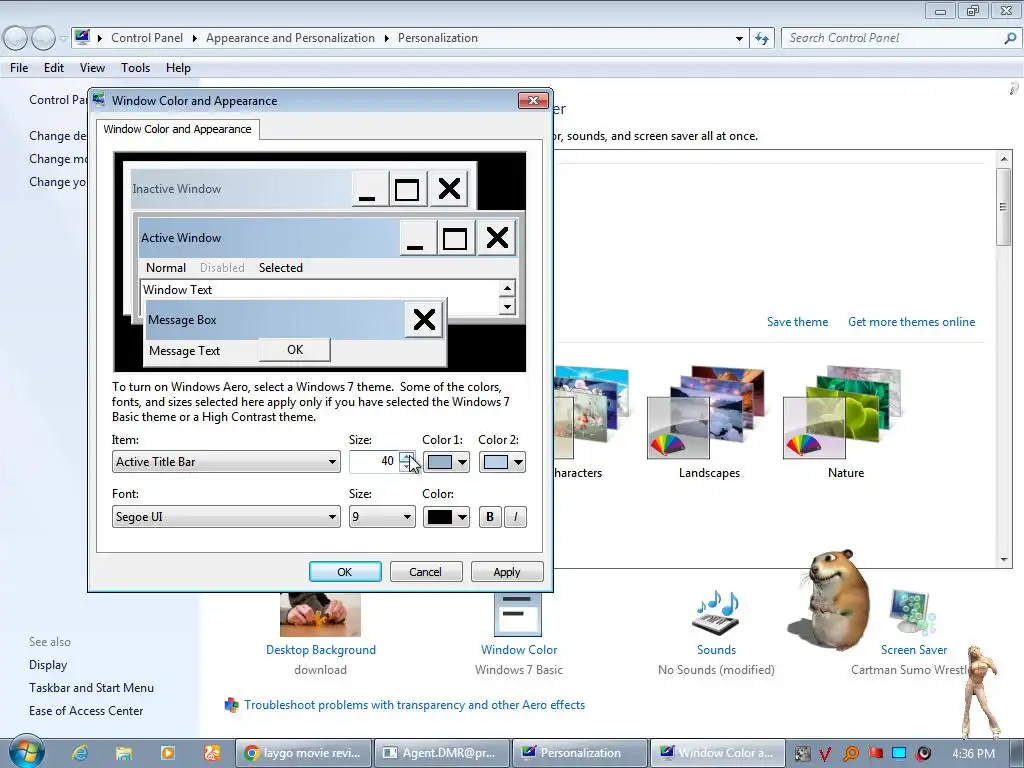Click the orange magnifier tray icon

850,754
